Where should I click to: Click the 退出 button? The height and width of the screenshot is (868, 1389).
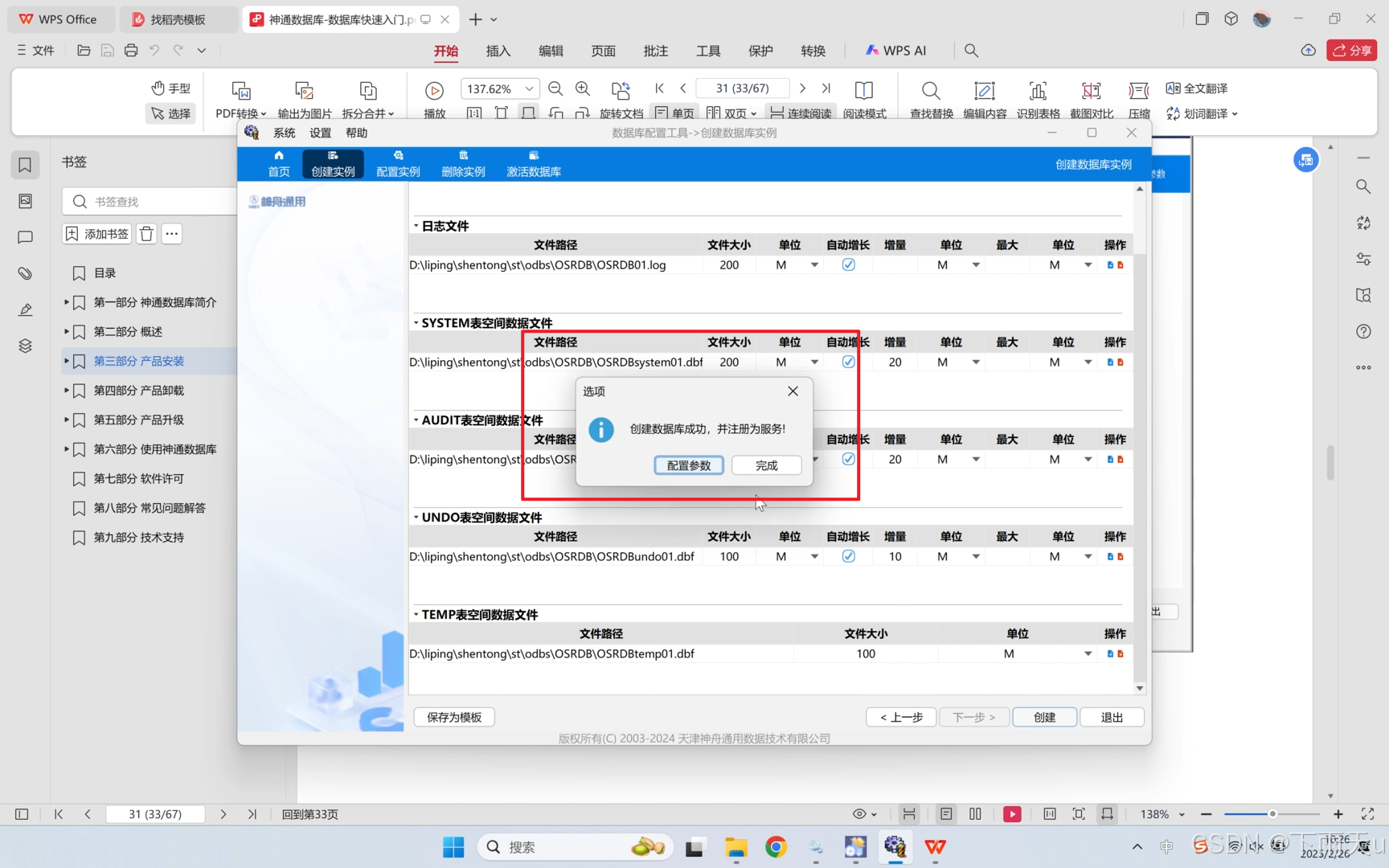[1112, 717]
